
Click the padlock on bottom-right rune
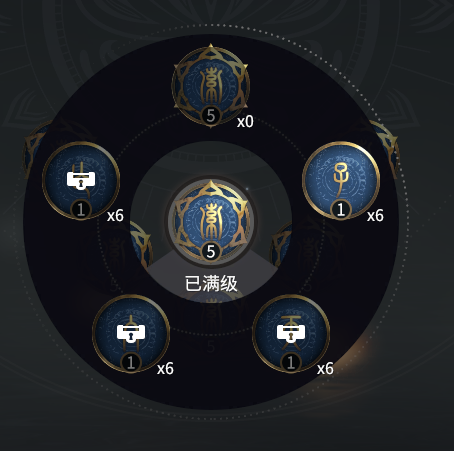click(x=291, y=334)
